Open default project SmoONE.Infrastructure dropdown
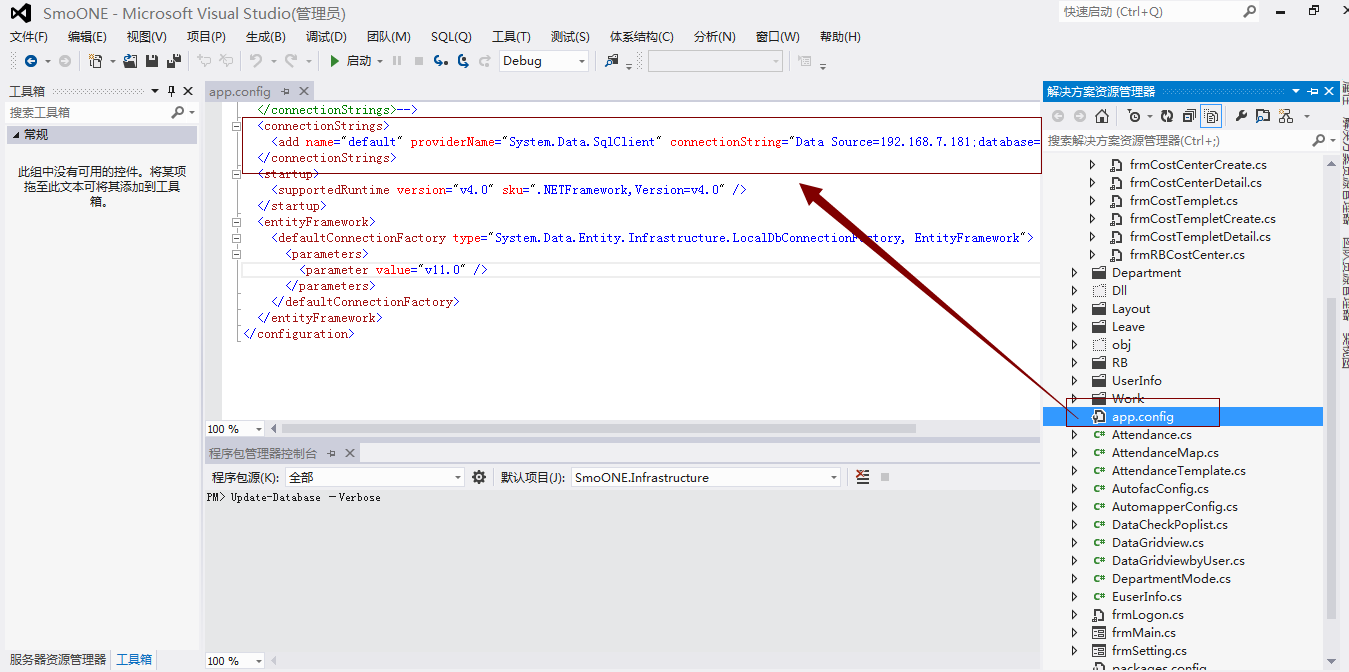This screenshot has height=672, width=1349. 706,478
